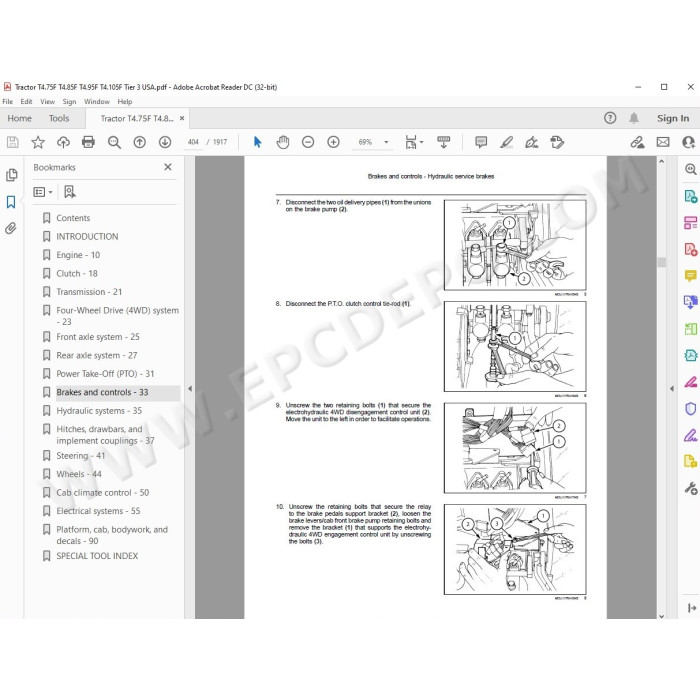This screenshot has width=700, height=700.
Task: Jump to Electrical systems - 55 bookmark
Action: pos(98,511)
